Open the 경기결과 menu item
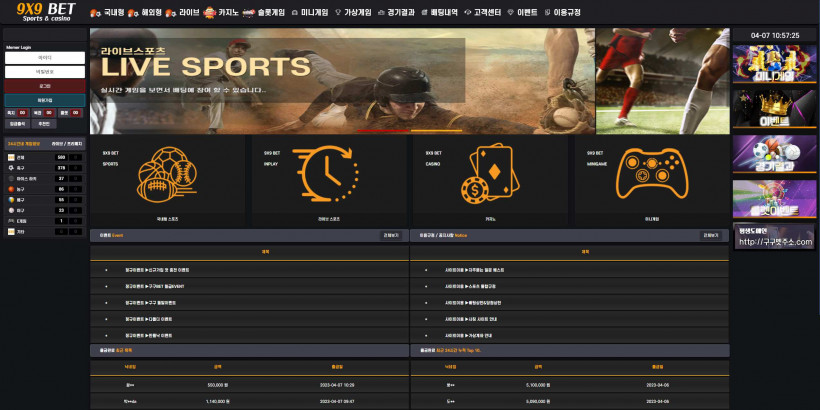The image size is (820, 410). [395, 12]
